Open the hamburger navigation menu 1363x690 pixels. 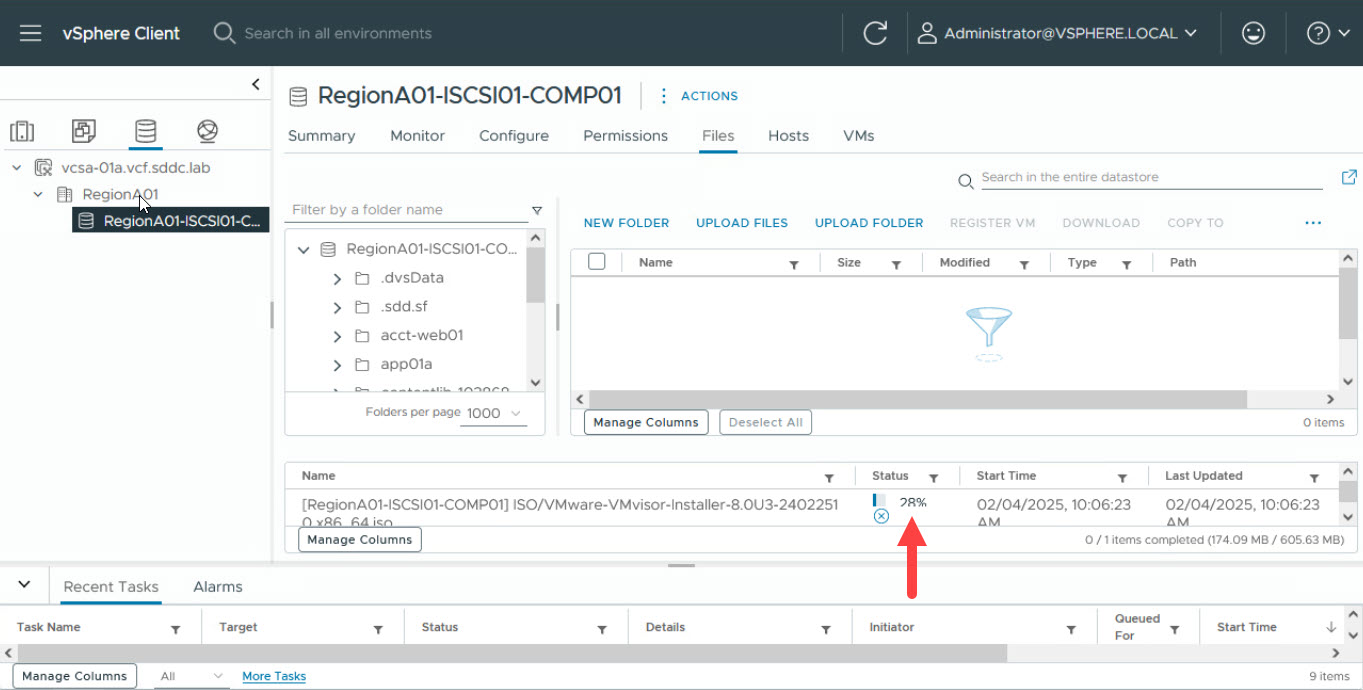[x=30, y=33]
